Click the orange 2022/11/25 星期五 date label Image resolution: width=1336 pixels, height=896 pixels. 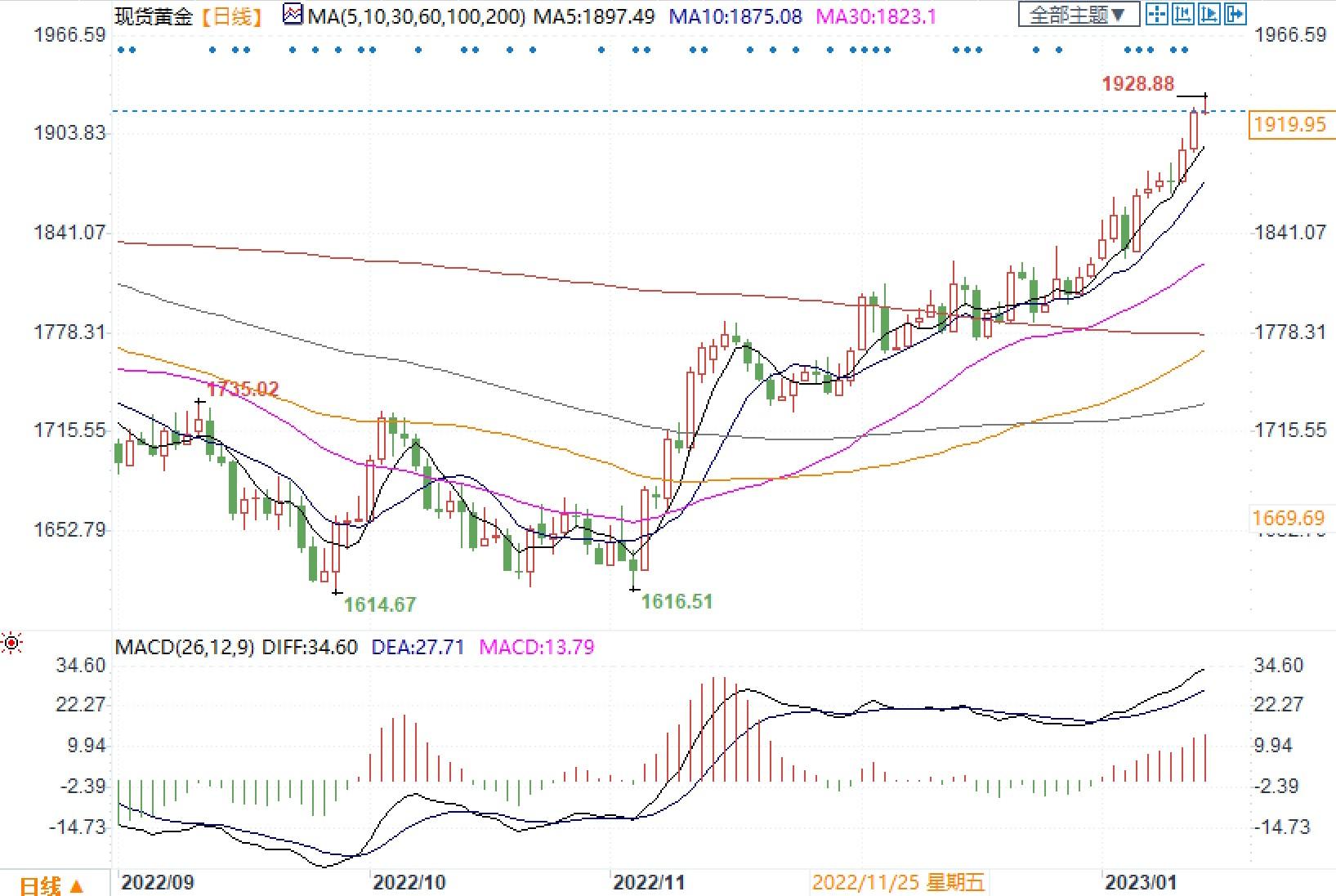click(x=898, y=883)
